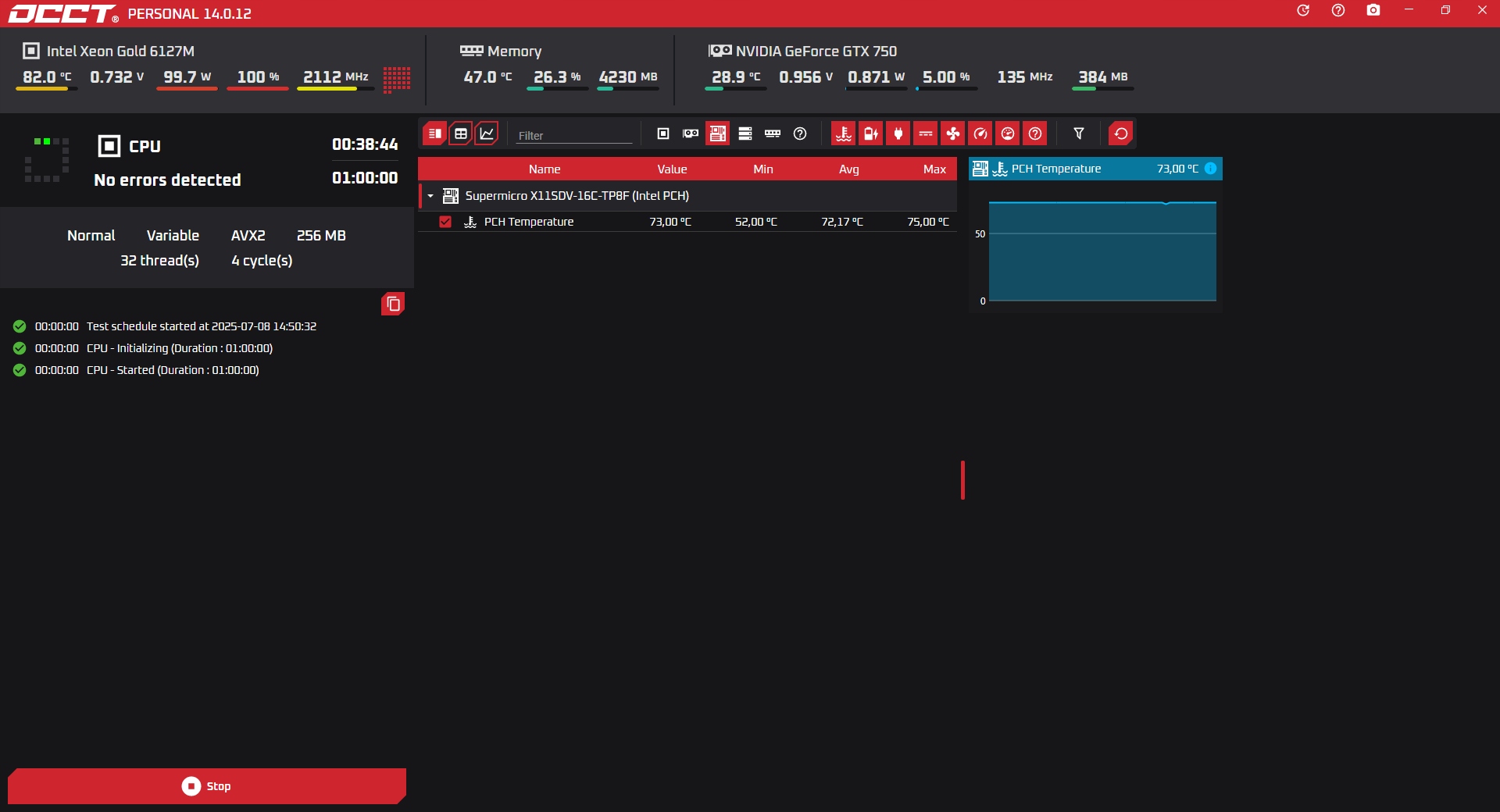The image size is (1500, 812).
Task: Click the Intel Xeon Gold 6127M header
Action: tap(120, 52)
